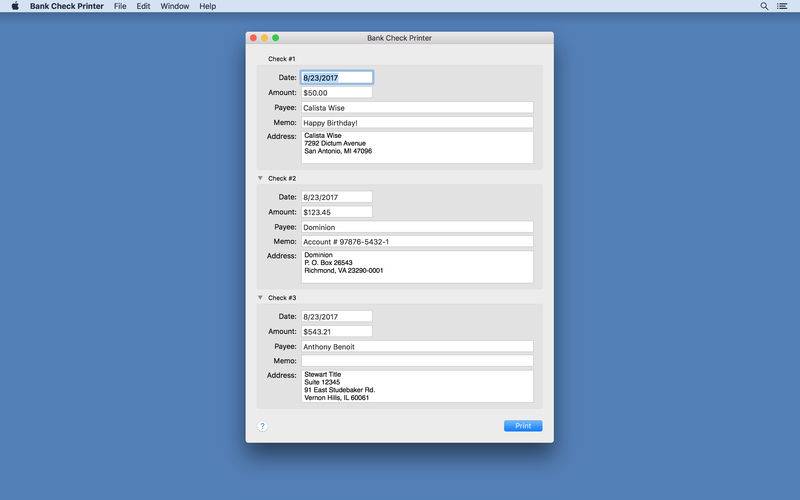The image size is (800, 500).
Task: Open Notification Center list icon
Action: pos(782,6)
